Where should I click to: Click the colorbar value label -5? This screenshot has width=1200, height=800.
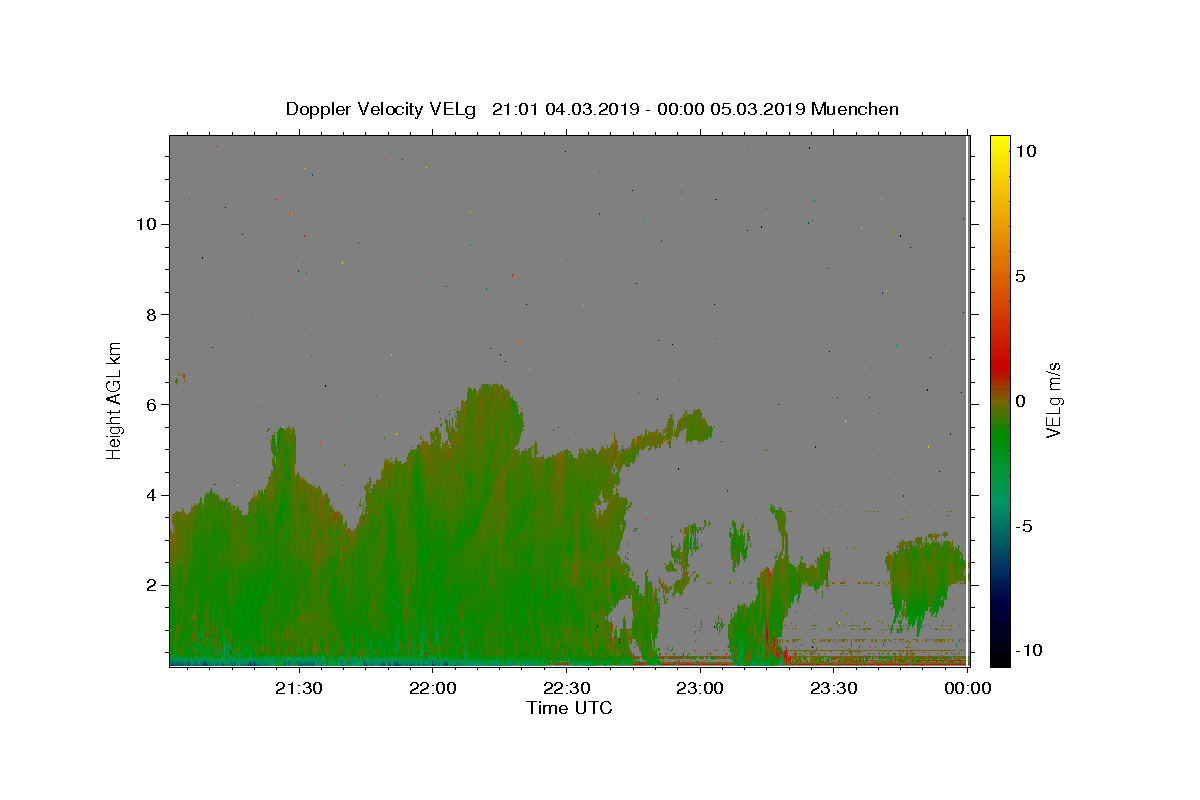click(1024, 526)
